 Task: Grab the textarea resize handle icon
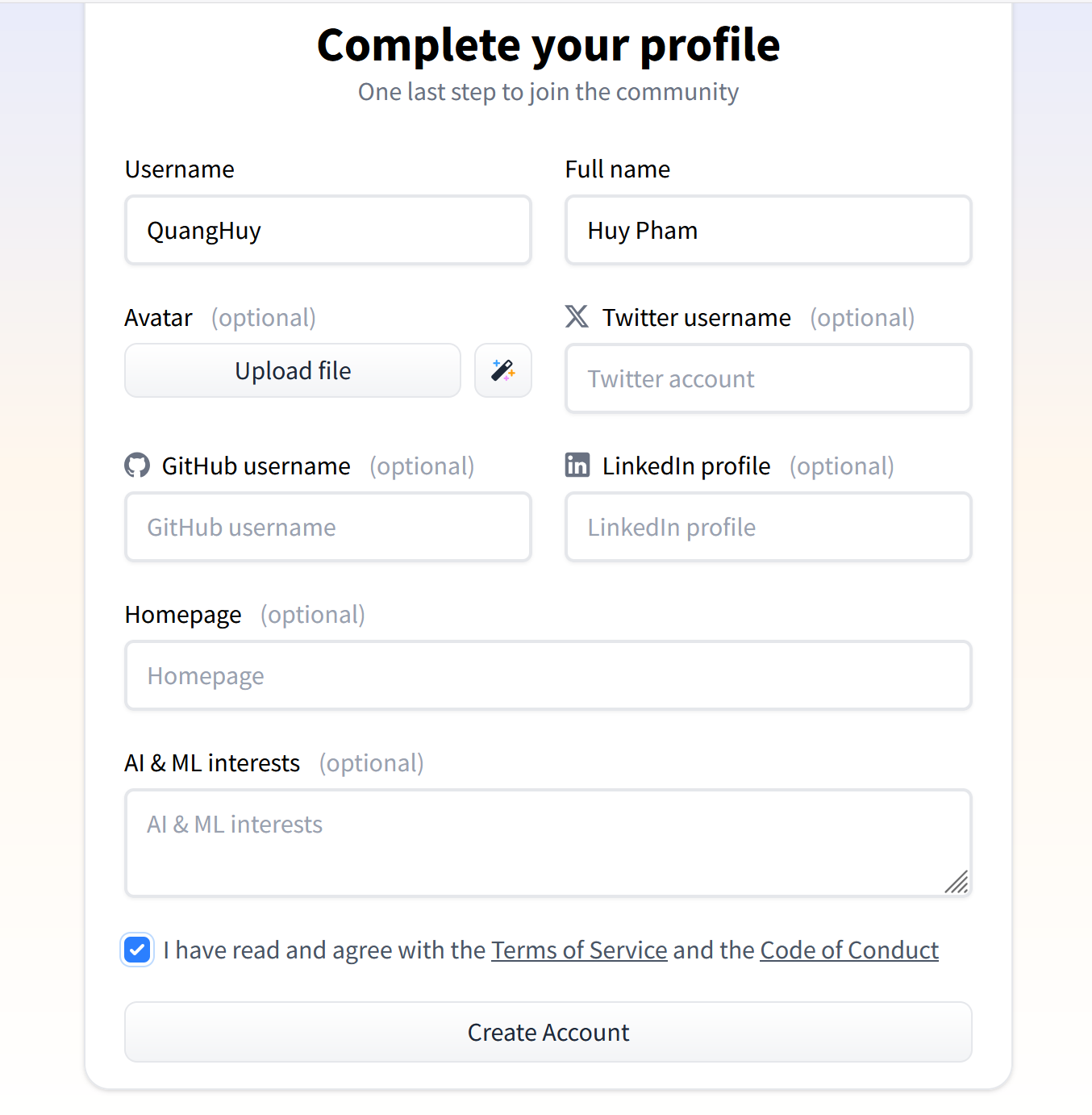pyautogui.click(x=957, y=882)
